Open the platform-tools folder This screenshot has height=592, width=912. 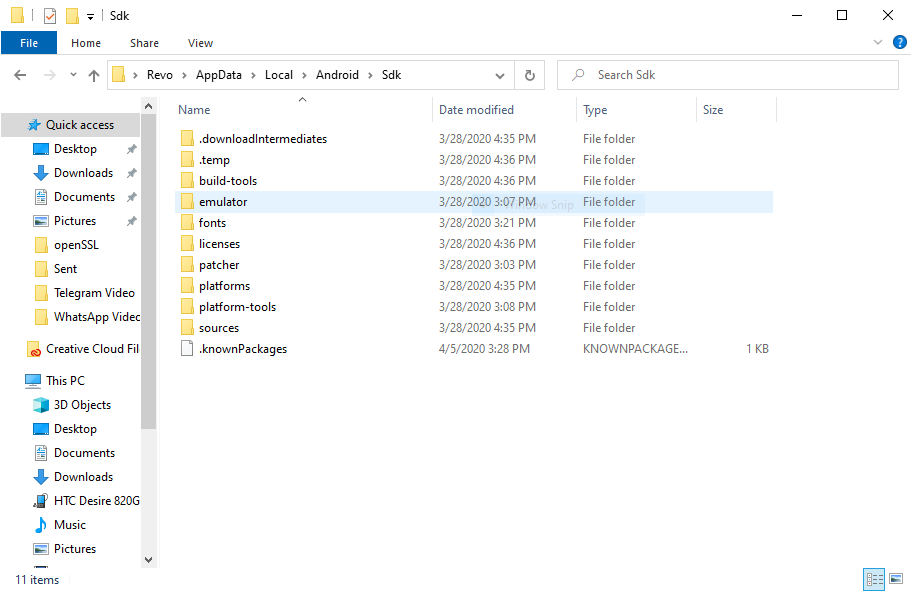click(237, 306)
